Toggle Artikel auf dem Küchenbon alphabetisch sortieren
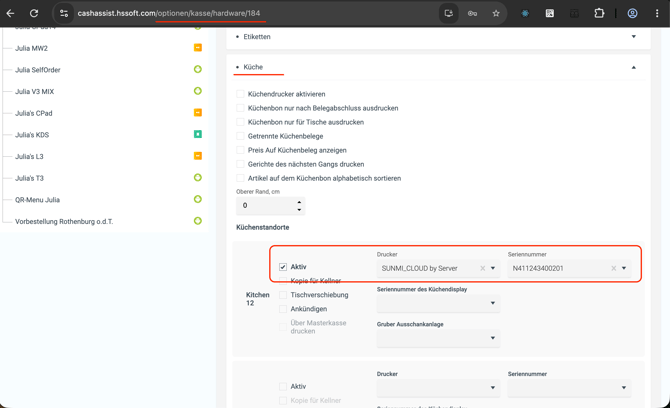The height and width of the screenshot is (408, 670). pos(240,178)
